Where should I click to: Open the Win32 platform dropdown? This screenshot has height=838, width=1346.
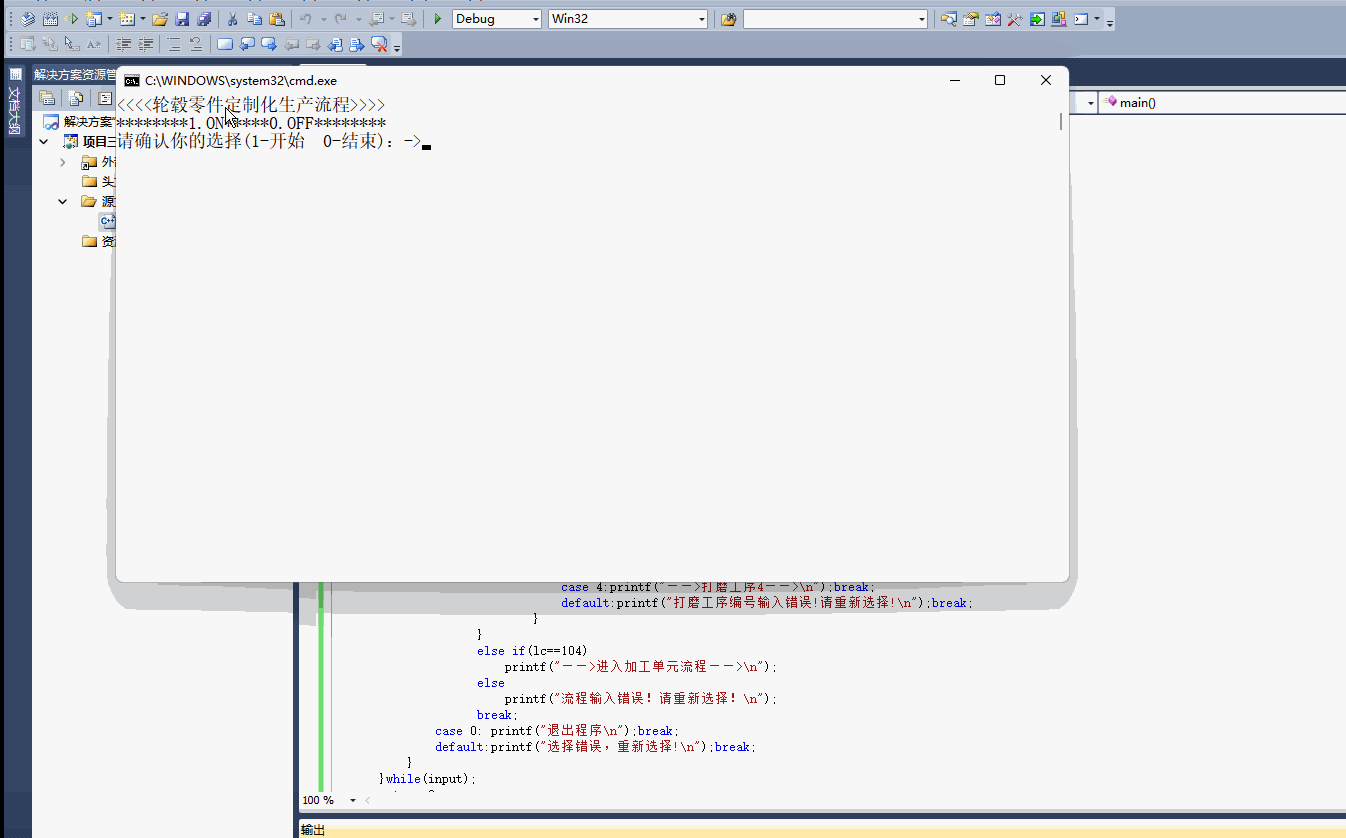click(x=701, y=19)
